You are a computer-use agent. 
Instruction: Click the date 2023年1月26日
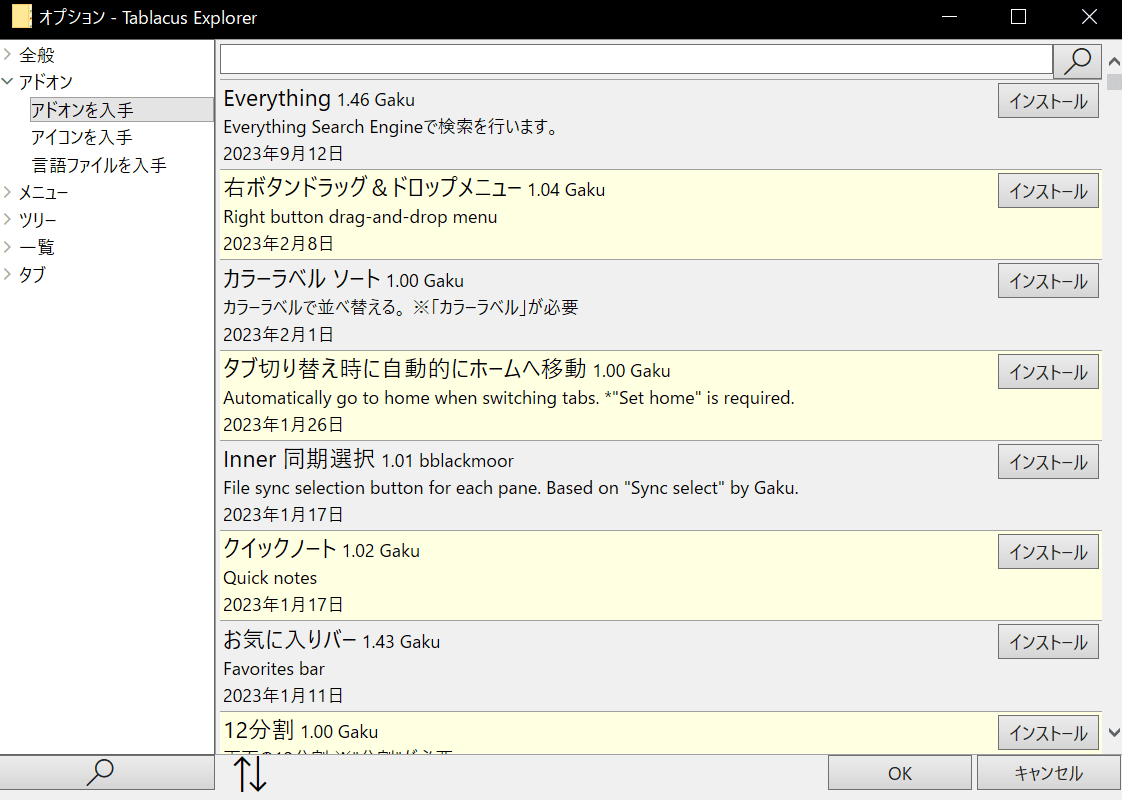click(283, 424)
